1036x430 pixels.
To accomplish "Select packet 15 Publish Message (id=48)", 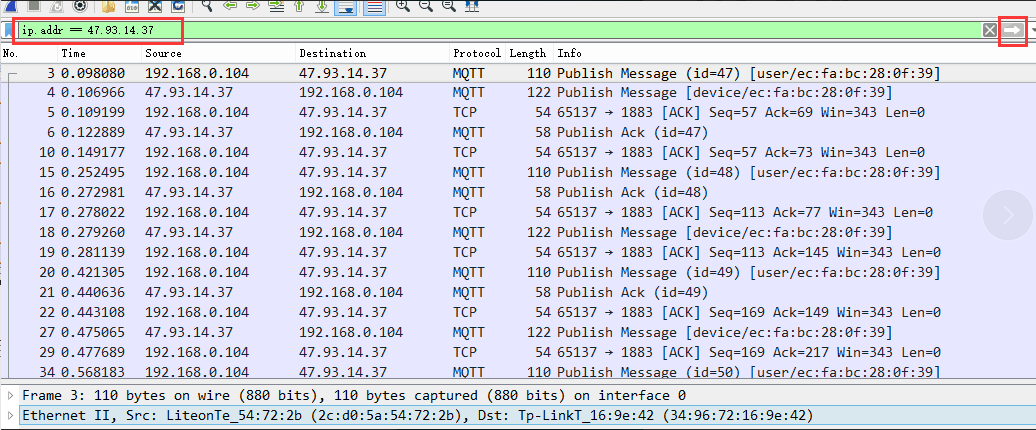I will (x=518, y=172).
